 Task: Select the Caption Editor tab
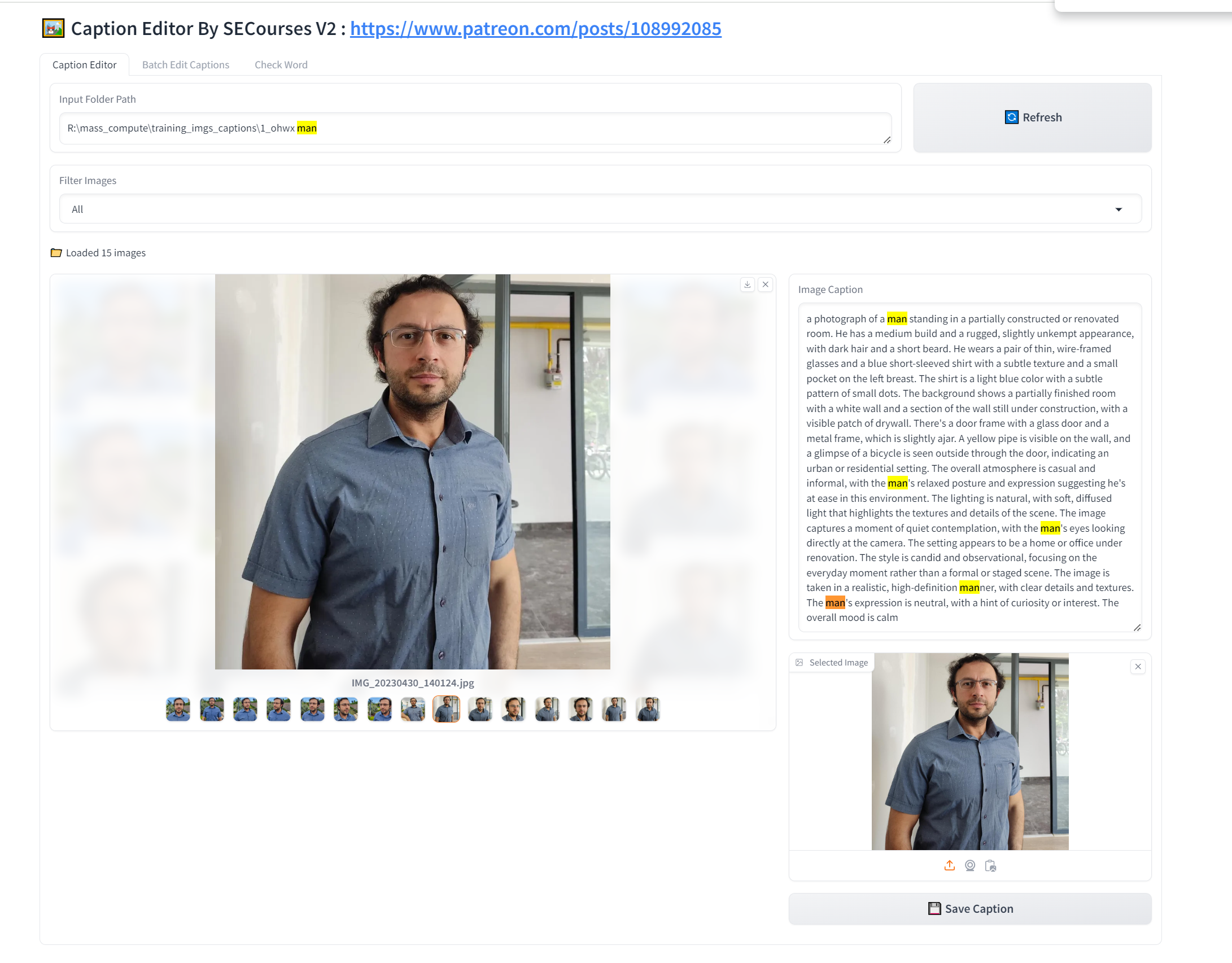point(84,65)
